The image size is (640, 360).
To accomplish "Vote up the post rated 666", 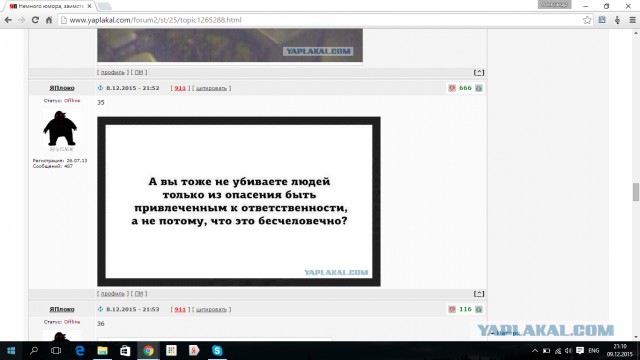I will pyautogui.click(x=478, y=88).
